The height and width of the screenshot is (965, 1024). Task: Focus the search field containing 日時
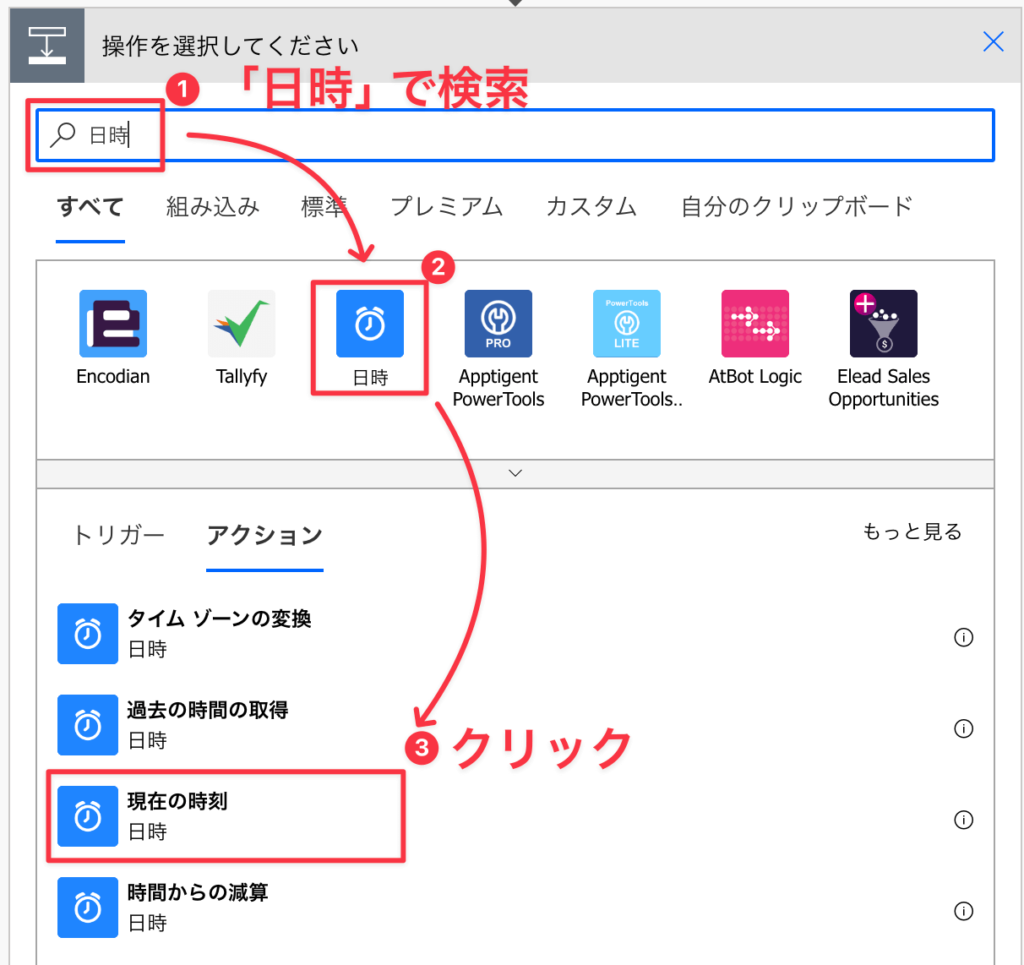point(515,135)
